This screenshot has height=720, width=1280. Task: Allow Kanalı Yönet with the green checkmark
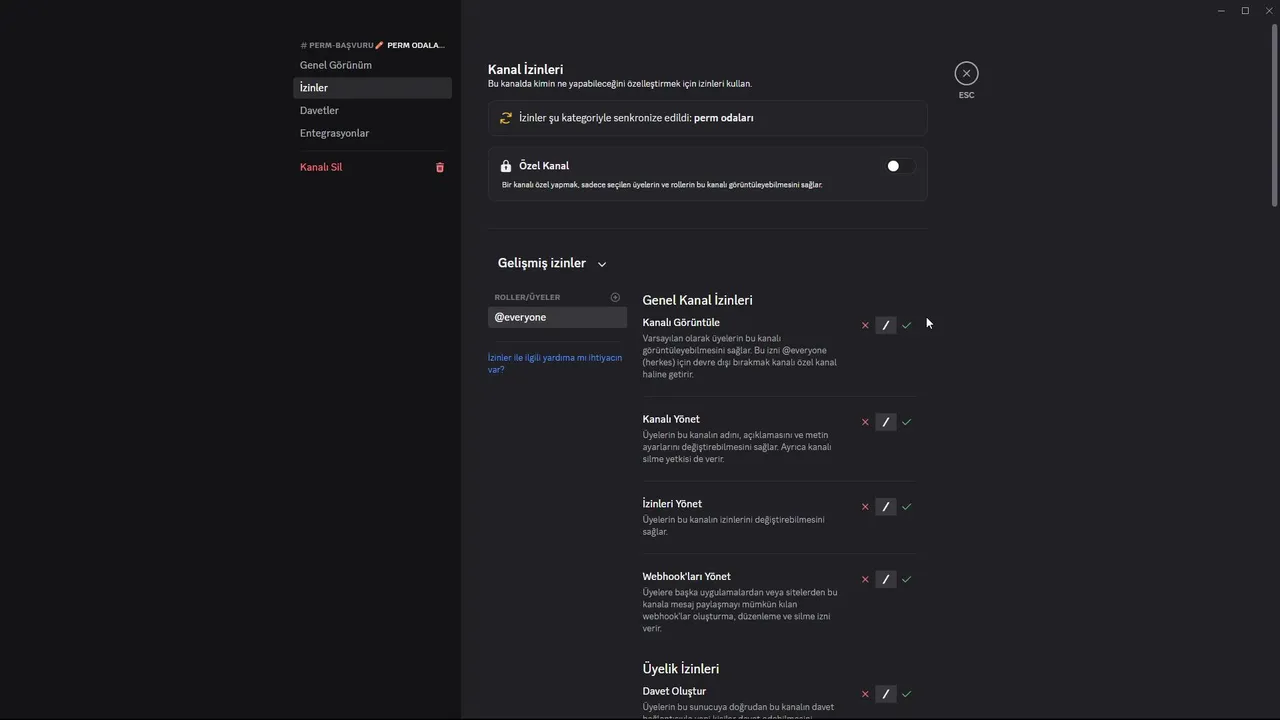907,422
